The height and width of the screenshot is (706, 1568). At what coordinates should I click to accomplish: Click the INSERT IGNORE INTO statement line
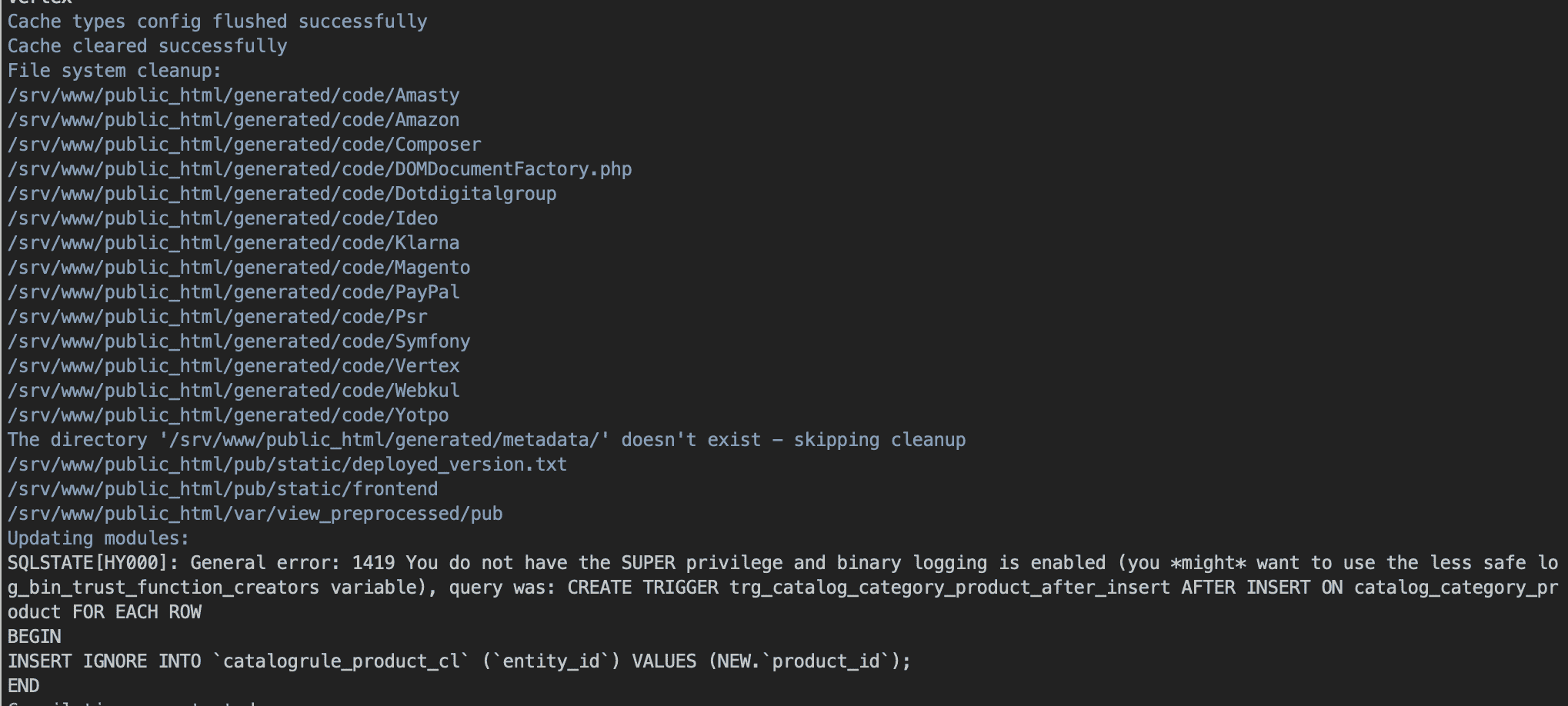[459, 661]
